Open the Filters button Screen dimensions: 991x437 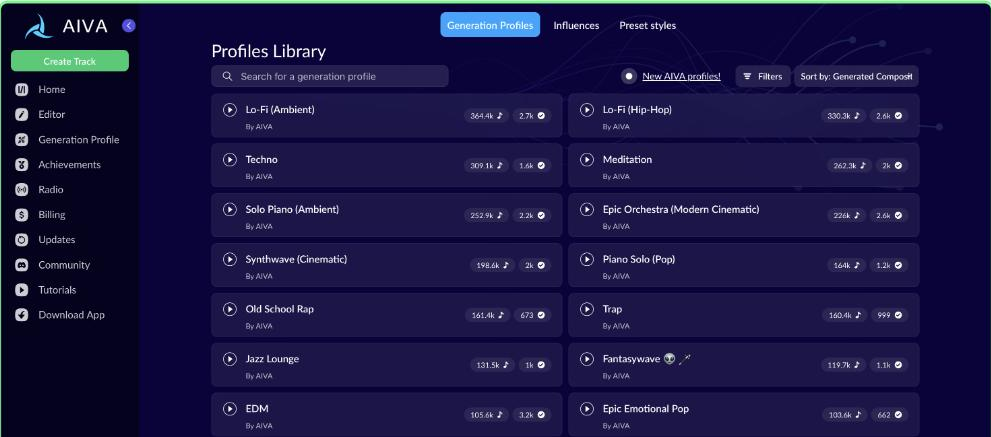click(763, 77)
